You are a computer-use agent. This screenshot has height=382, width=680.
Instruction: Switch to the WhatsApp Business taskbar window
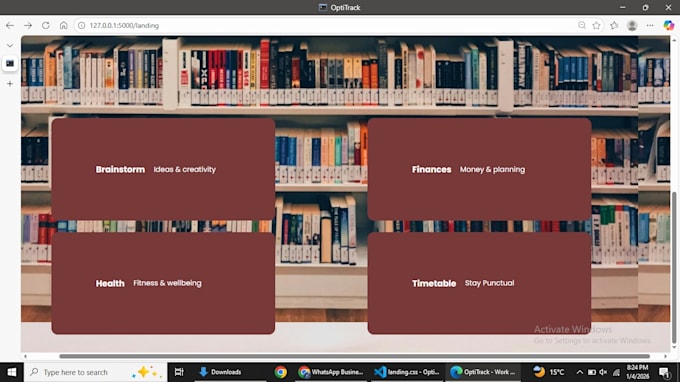pyautogui.click(x=331, y=372)
